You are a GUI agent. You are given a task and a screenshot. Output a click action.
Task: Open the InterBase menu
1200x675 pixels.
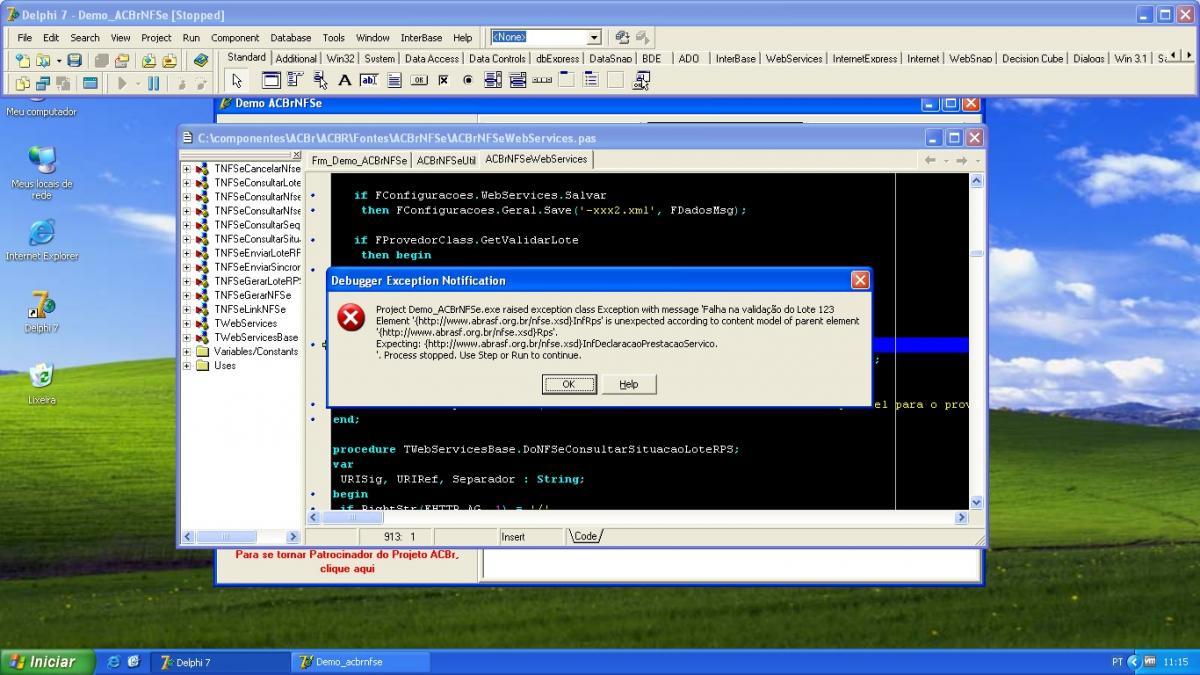click(421, 37)
